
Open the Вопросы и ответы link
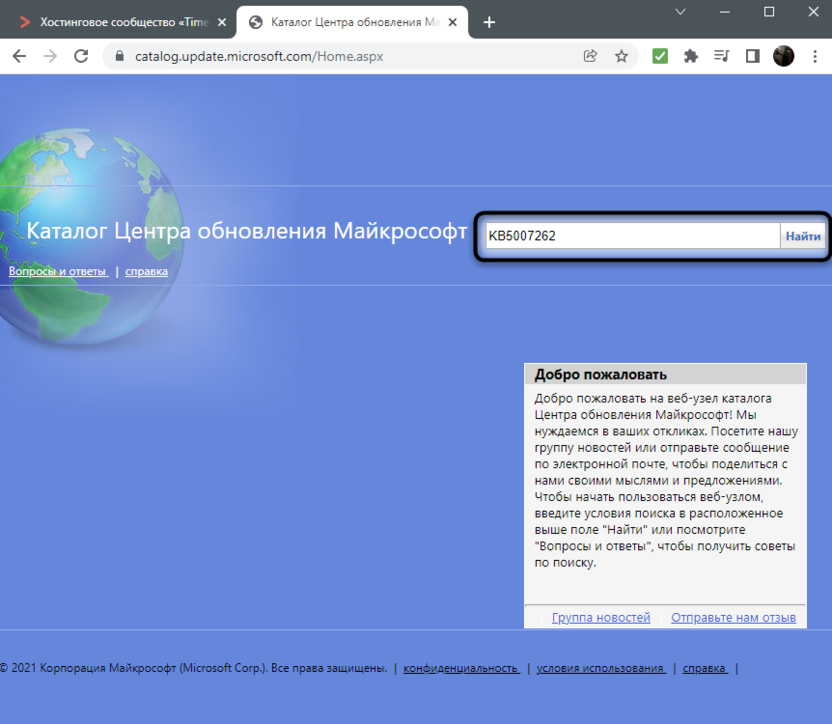pyautogui.click(x=57, y=271)
